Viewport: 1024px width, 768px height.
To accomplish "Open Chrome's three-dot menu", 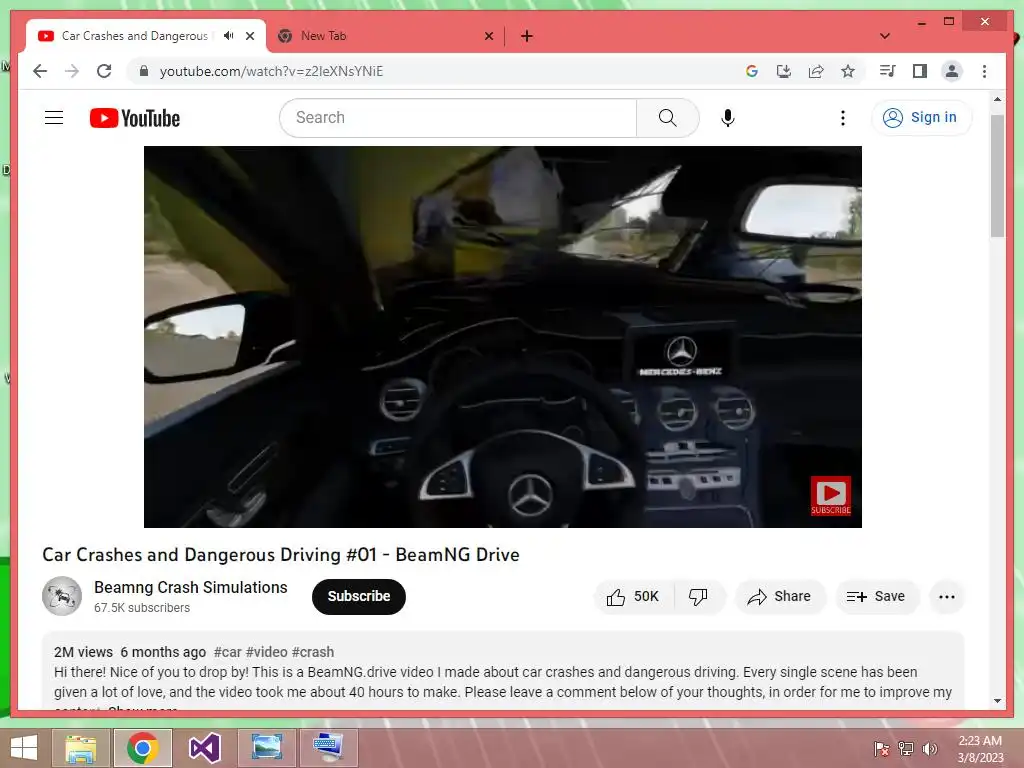I will click(984, 71).
